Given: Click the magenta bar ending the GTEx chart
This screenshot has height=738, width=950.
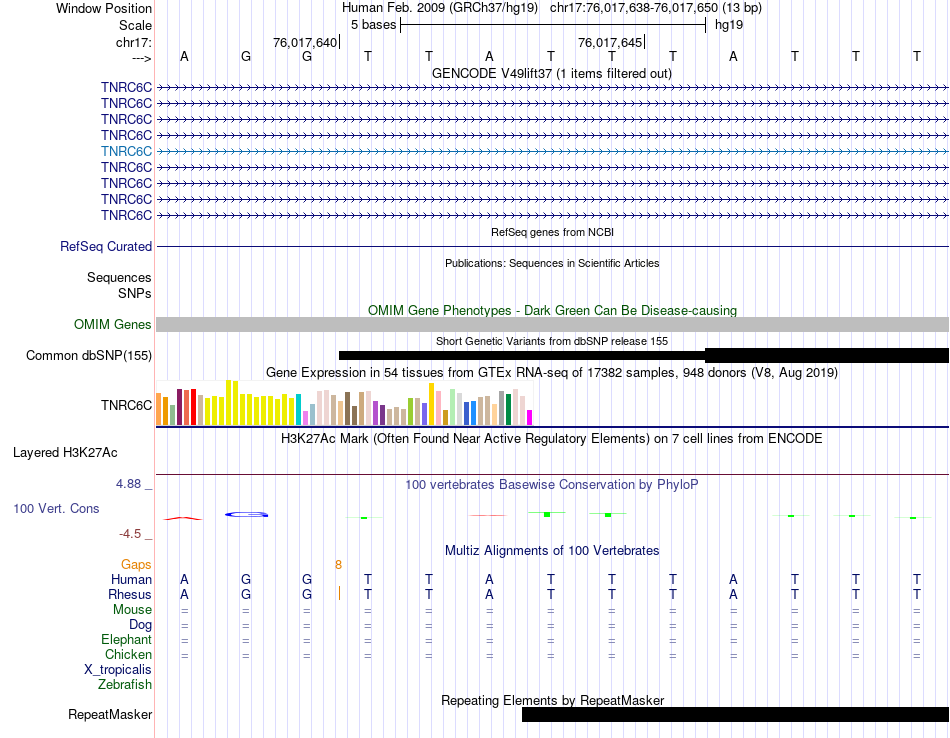Looking at the screenshot, I should (530, 417).
